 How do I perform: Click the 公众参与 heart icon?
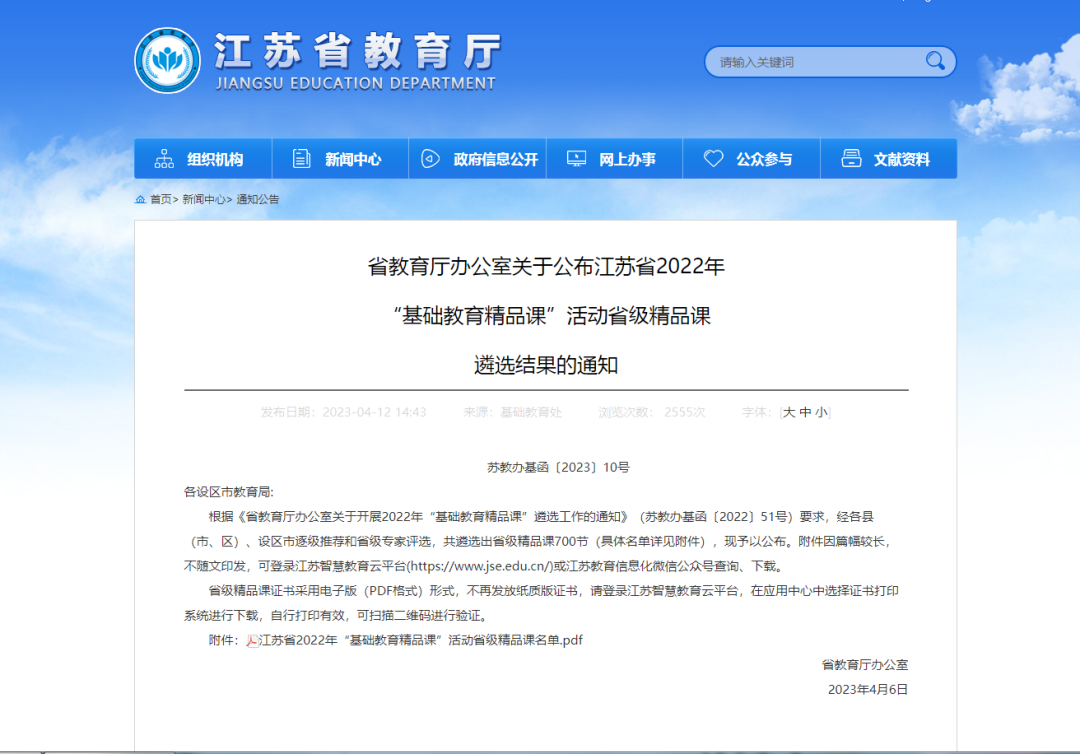click(713, 158)
